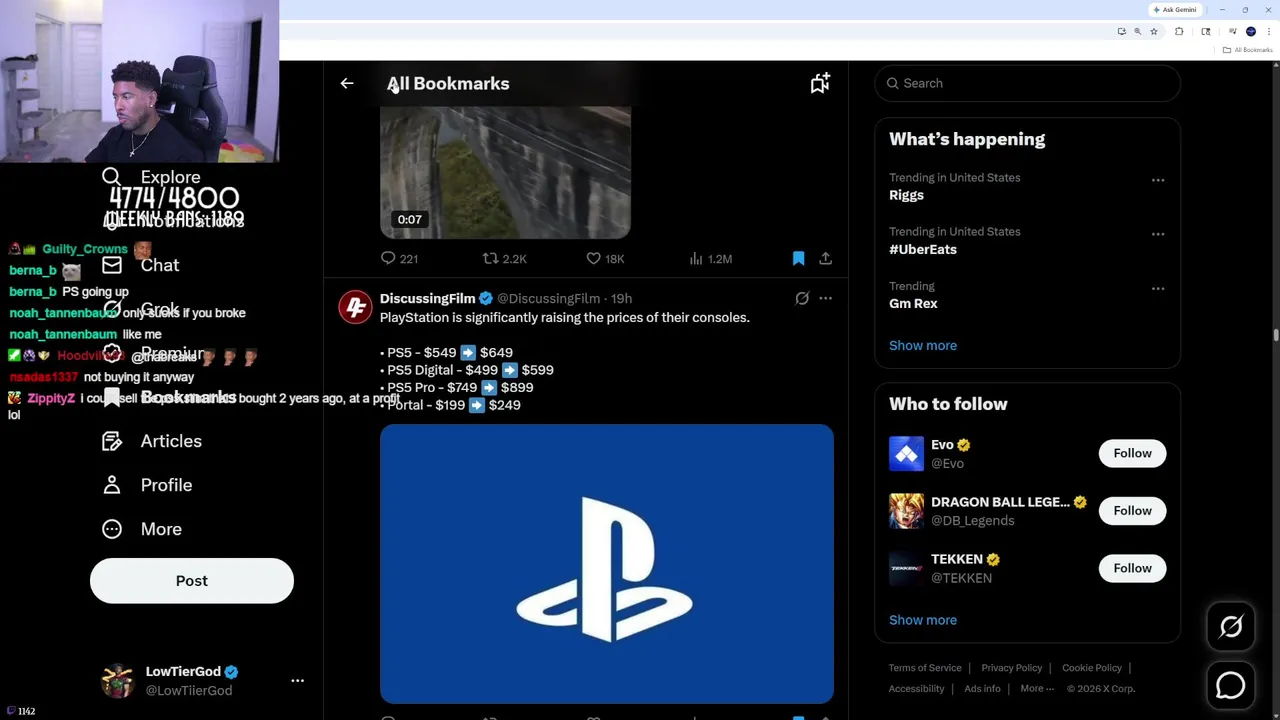Open more options for the #UberEats trend
The width and height of the screenshot is (1280, 720).
1158,234
